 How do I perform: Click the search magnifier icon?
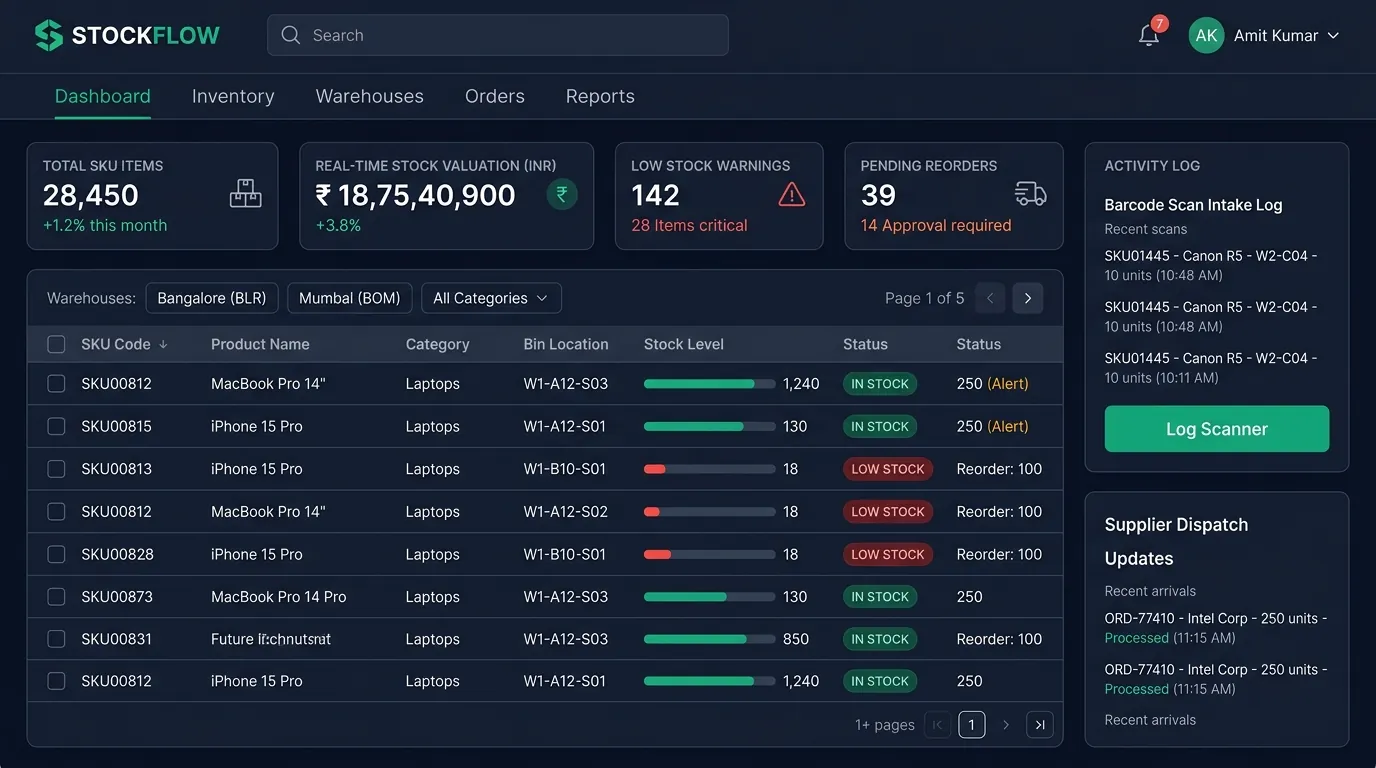(x=291, y=35)
